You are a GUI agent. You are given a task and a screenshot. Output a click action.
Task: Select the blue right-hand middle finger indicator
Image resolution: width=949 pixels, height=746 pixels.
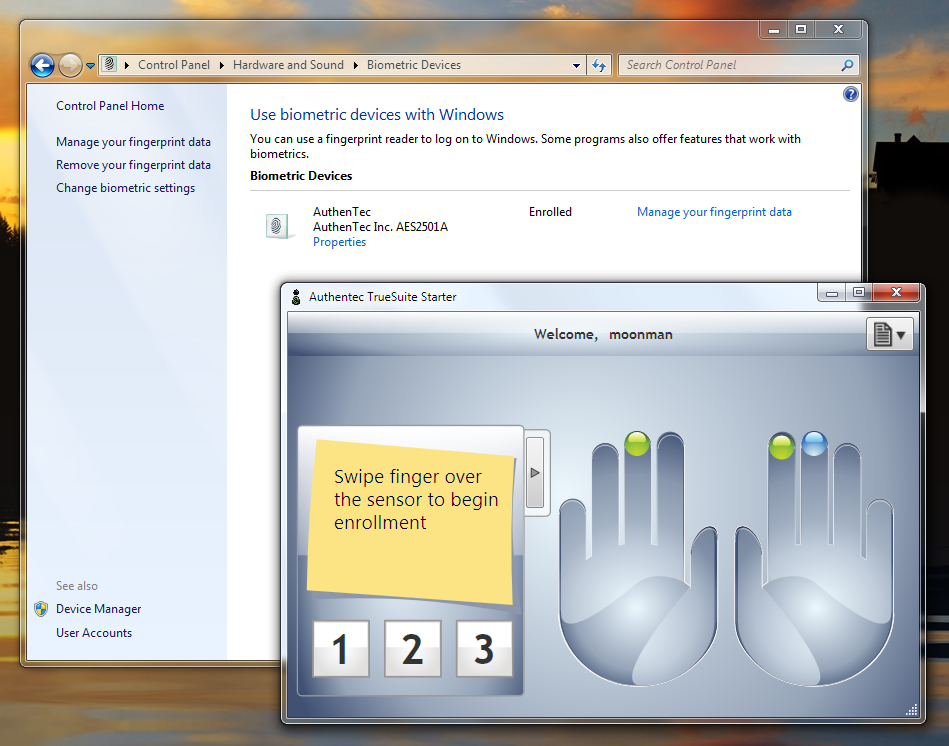815,444
